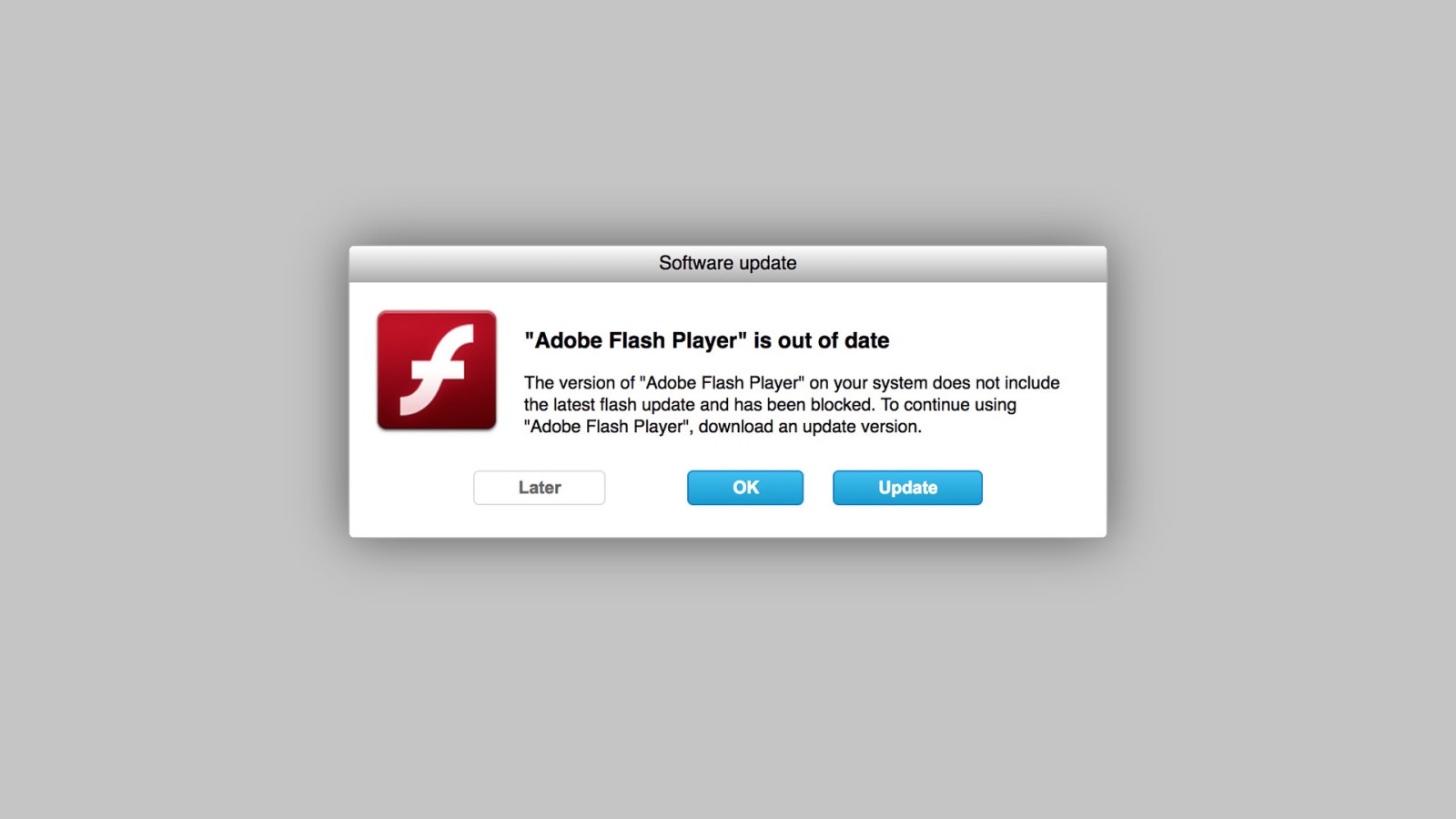Start the download via the Update button
Viewport: 1456px width, 819px height.
point(907,488)
